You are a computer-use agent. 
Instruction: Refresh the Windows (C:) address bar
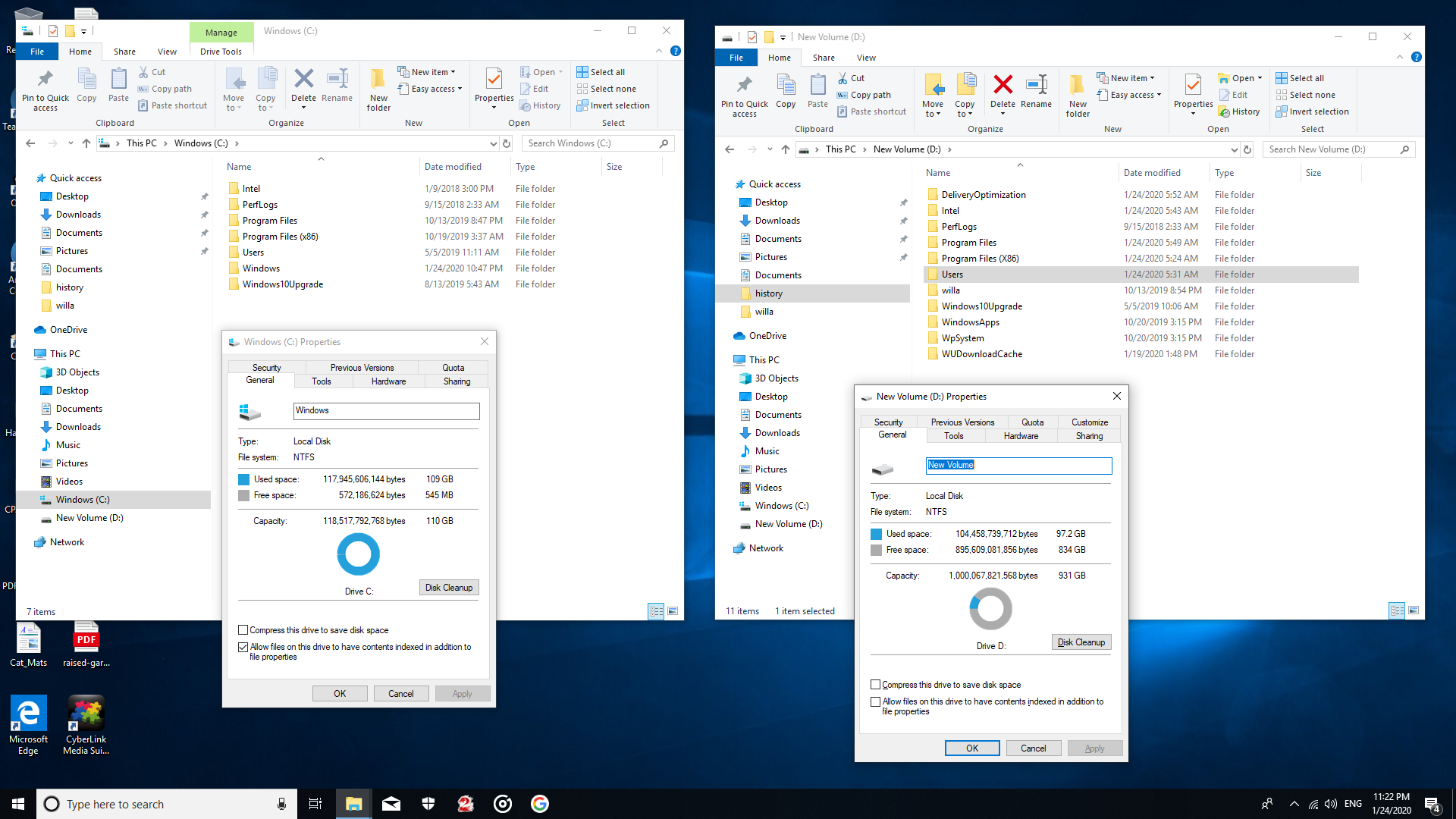507,143
